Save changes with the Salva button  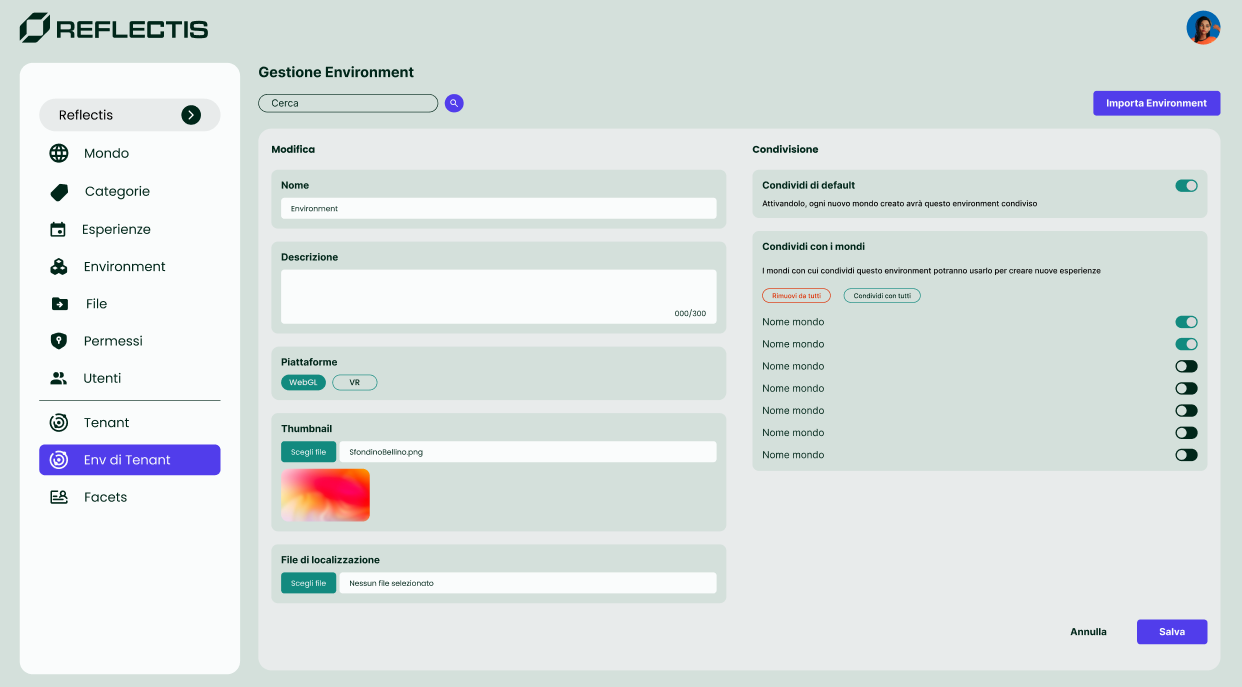click(x=1171, y=631)
